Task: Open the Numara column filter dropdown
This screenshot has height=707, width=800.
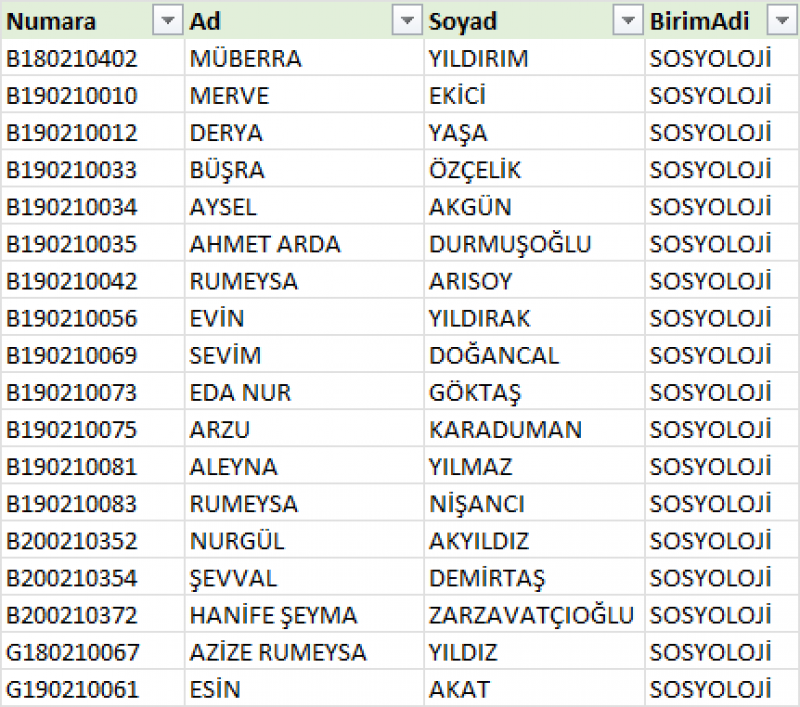Action: [x=165, y=21]
